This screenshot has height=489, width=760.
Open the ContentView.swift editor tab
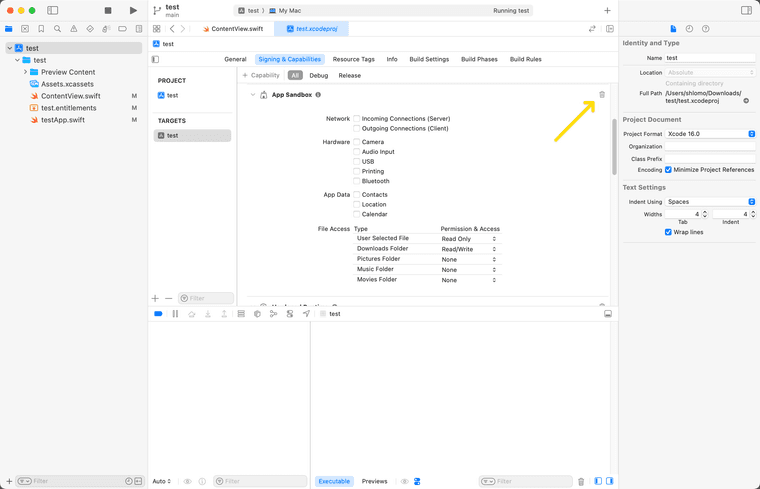pos(233,29)
